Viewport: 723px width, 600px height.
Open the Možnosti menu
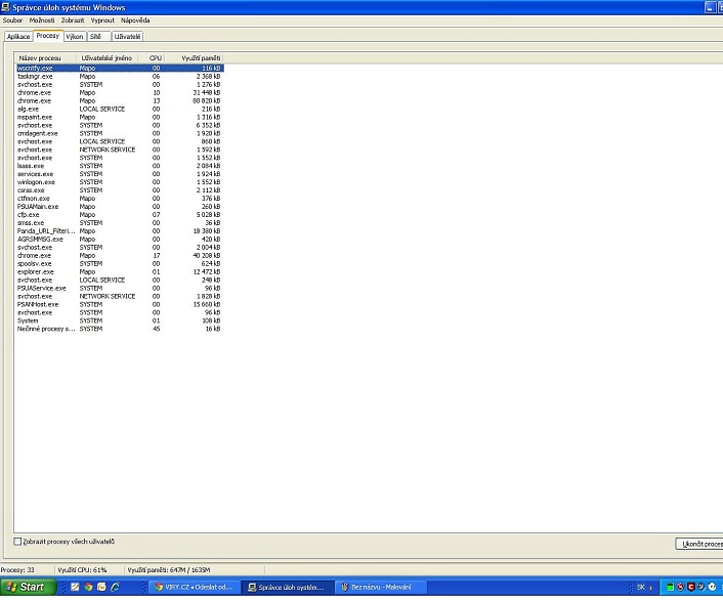click(42, 20)
